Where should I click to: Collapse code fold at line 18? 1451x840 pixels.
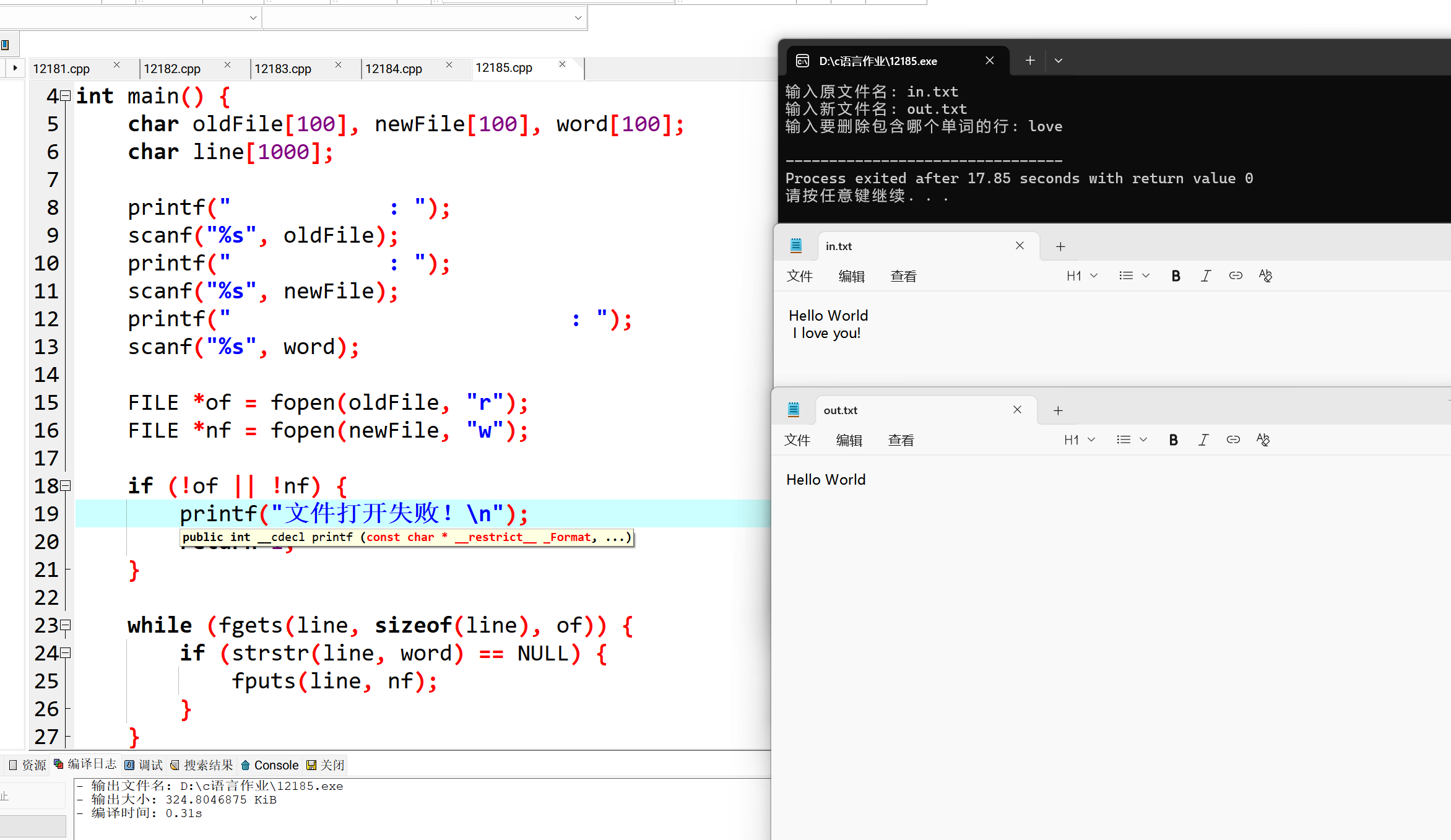tap(66, 486)
